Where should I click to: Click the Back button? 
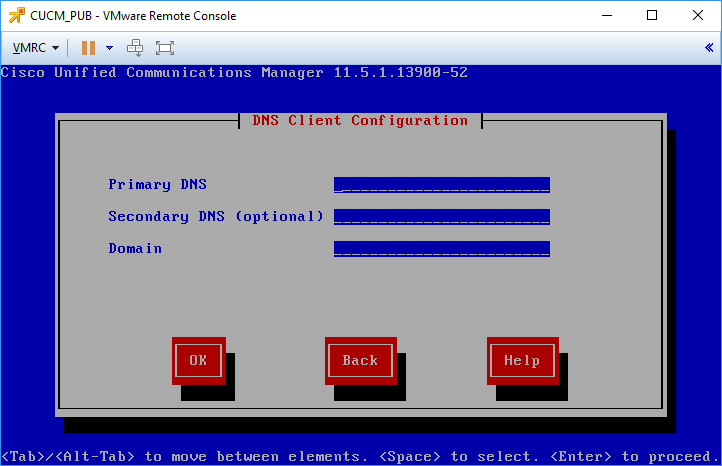click(x=361, y=361)
